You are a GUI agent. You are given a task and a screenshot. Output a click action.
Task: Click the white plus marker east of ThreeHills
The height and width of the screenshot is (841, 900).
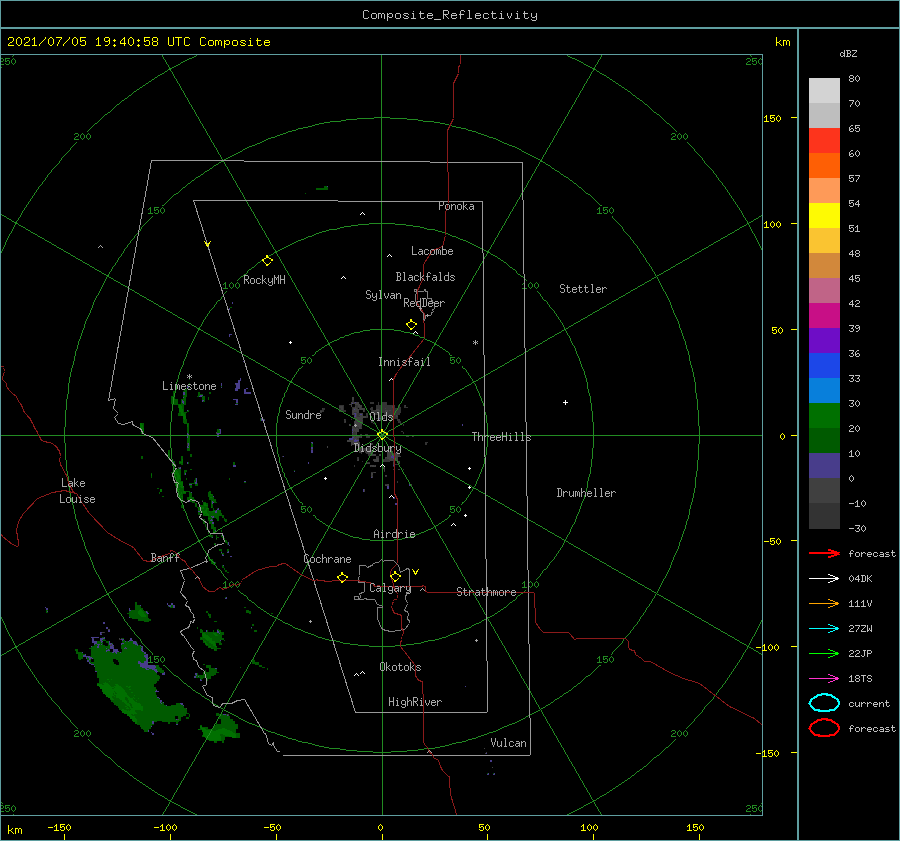[x=565, y=402]
